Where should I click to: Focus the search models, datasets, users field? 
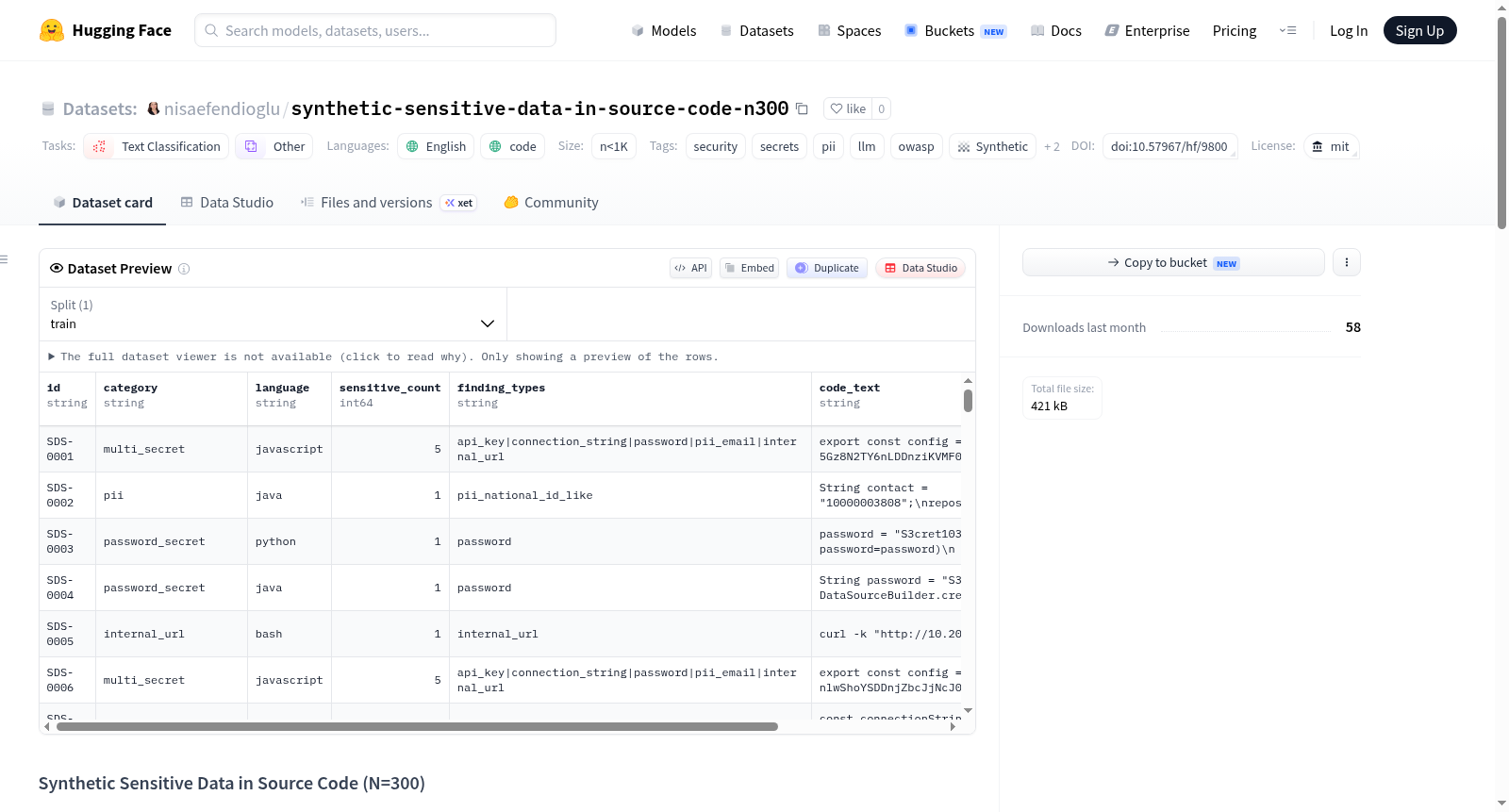click(375, 30)
